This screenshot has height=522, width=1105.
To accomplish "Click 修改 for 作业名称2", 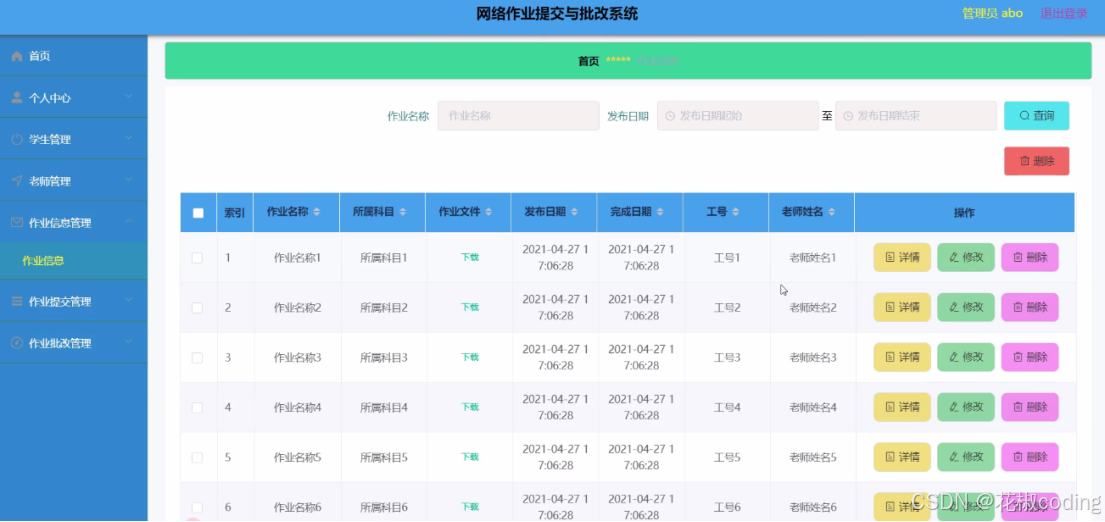I will pyautogui.click(x=965, y=307).
